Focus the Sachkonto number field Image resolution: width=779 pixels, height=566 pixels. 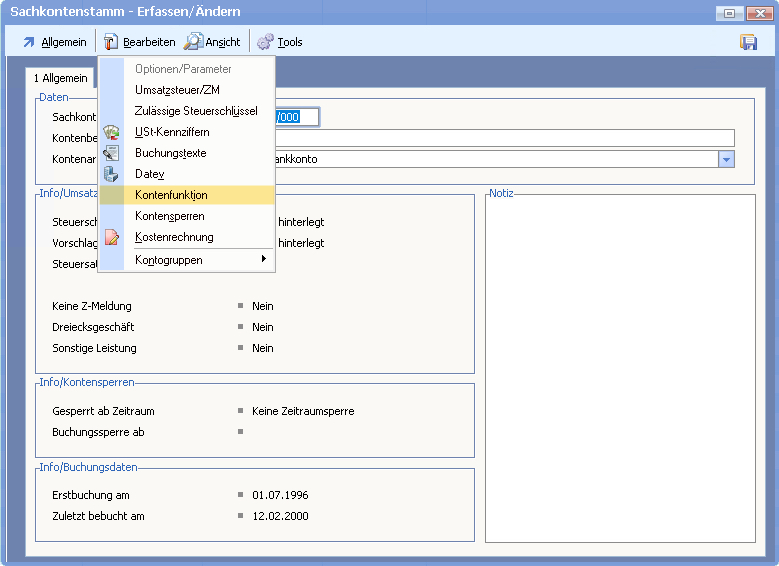[297, 117]
